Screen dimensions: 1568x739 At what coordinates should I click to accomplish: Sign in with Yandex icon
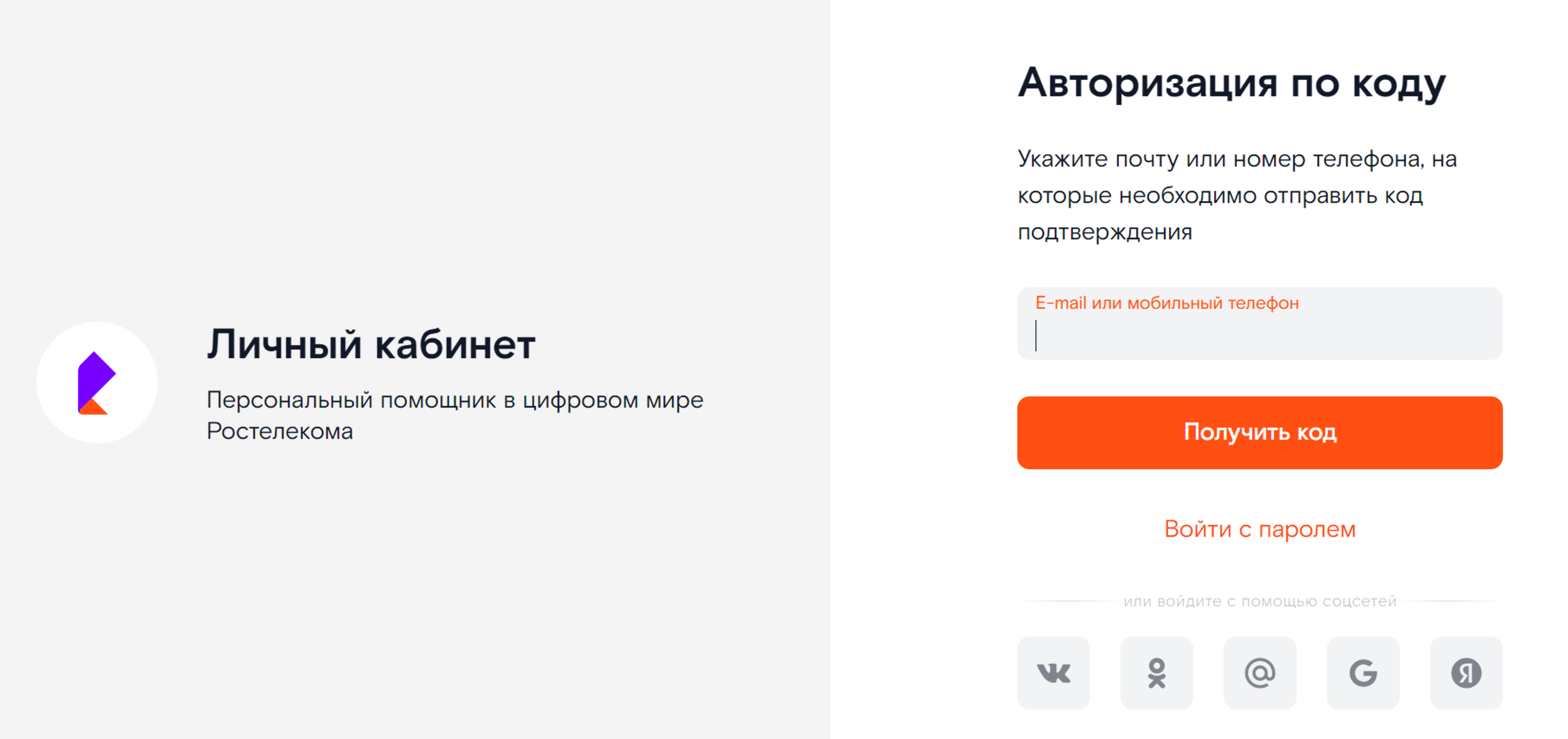coord(1466,673)
